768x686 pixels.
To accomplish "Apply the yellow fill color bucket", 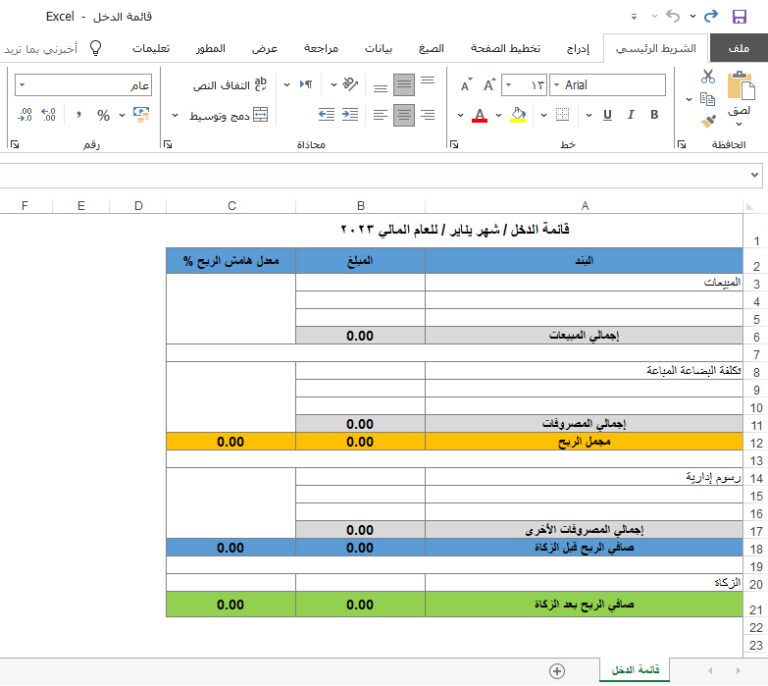I will point(518,115).
